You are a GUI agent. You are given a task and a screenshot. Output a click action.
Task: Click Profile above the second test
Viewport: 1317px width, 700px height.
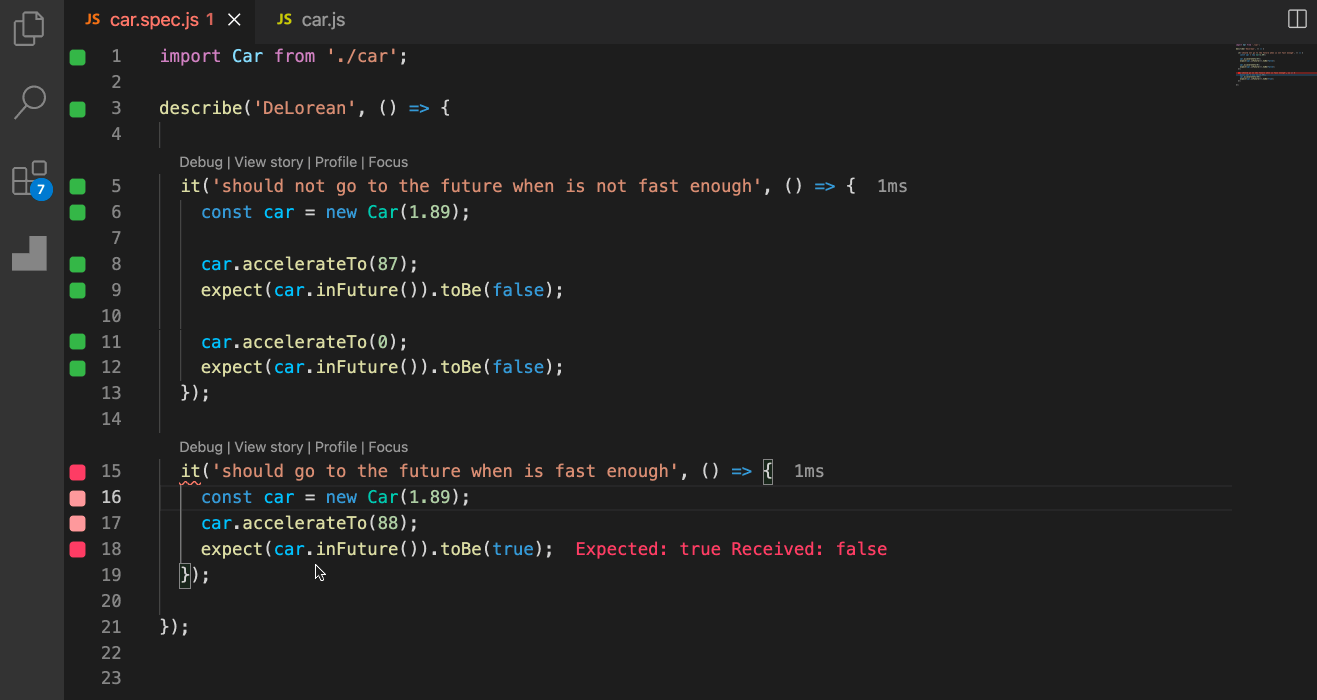coord(335,447)
